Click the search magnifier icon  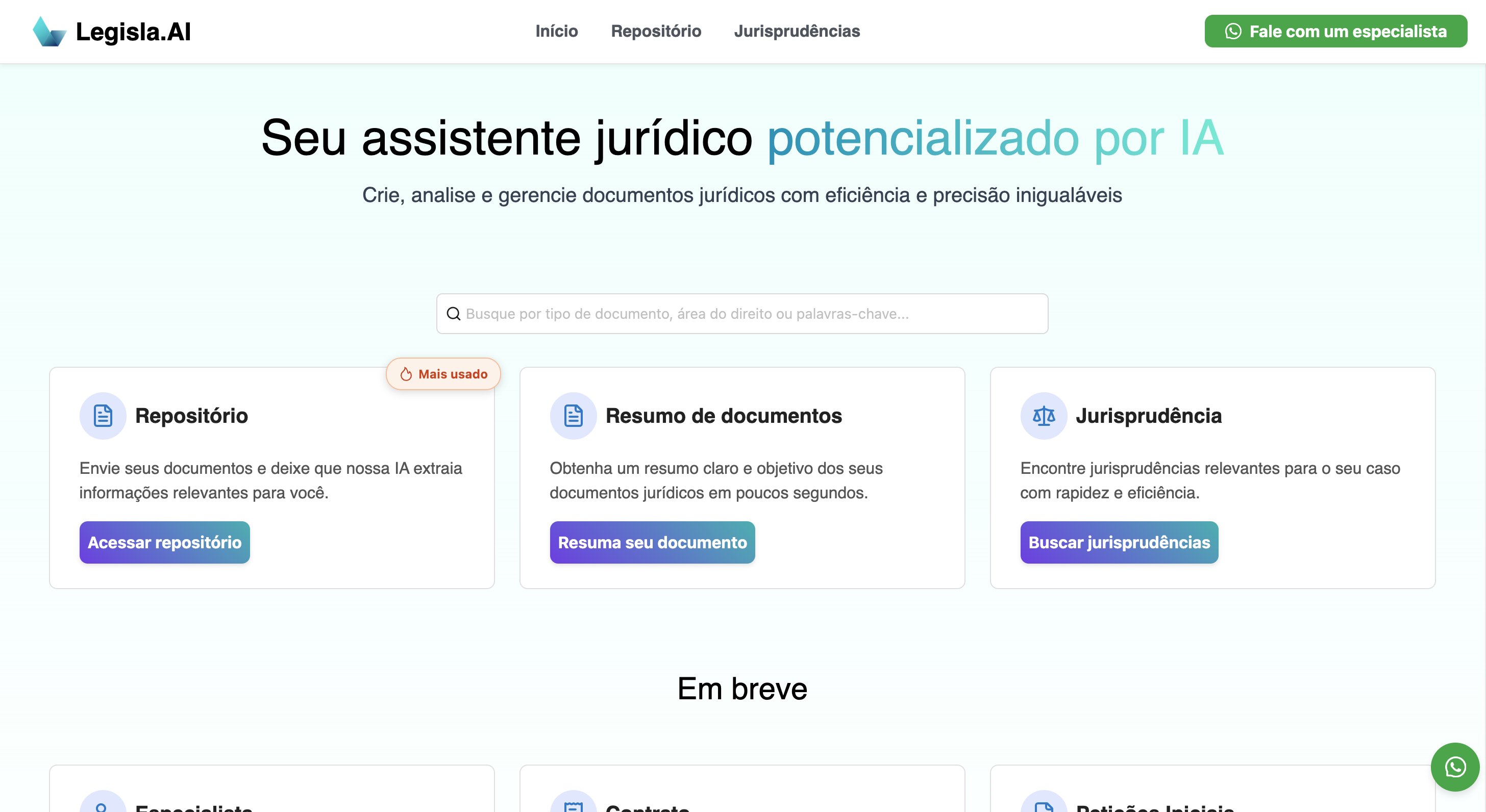(454, 313)
